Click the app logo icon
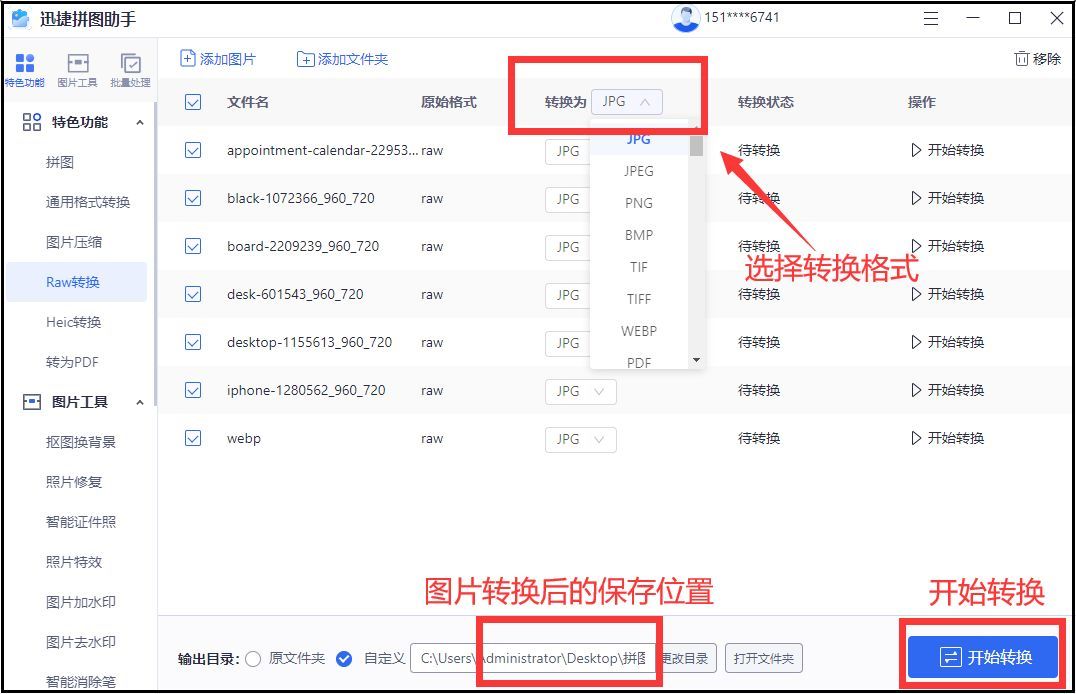 point(21,19)
